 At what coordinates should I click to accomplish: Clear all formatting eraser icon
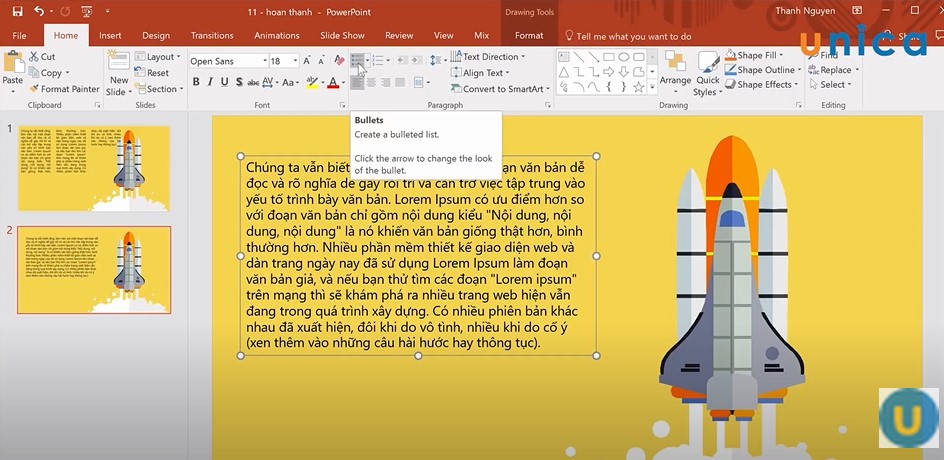point(340,61)
